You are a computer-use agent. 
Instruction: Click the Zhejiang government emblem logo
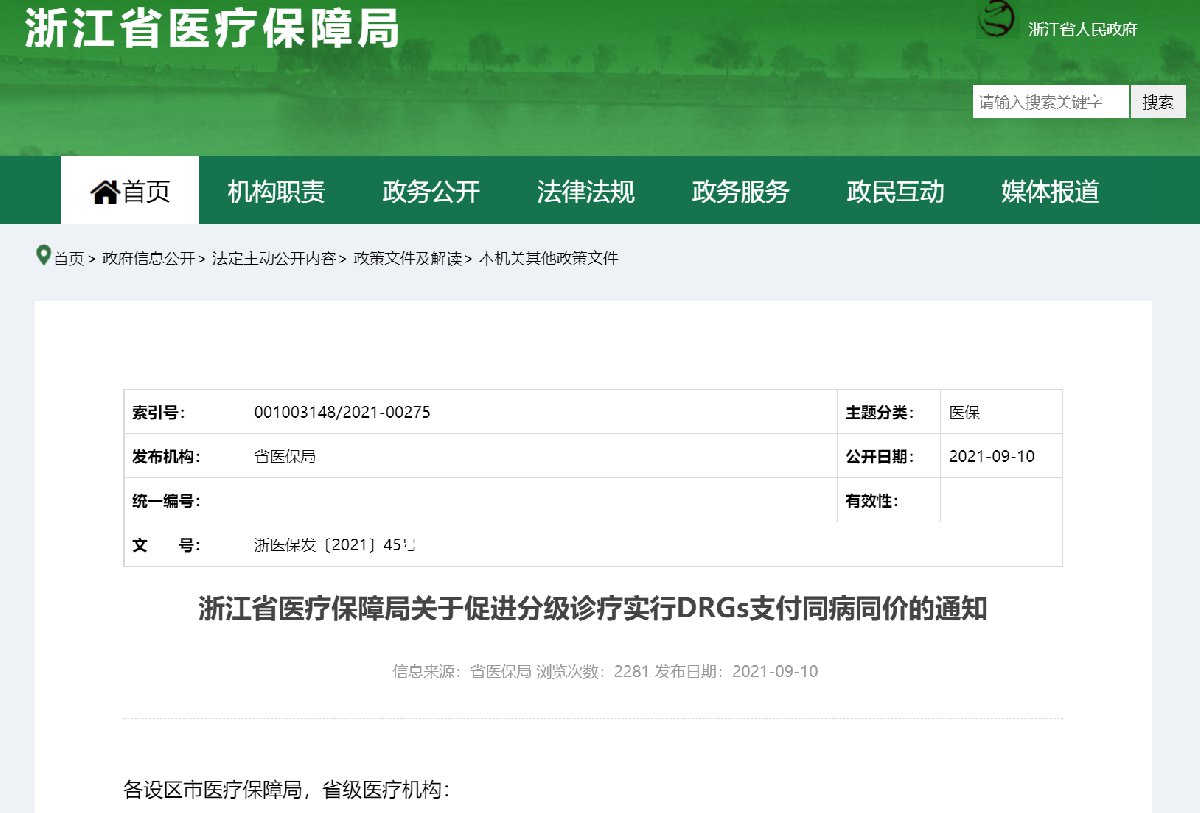996,20
